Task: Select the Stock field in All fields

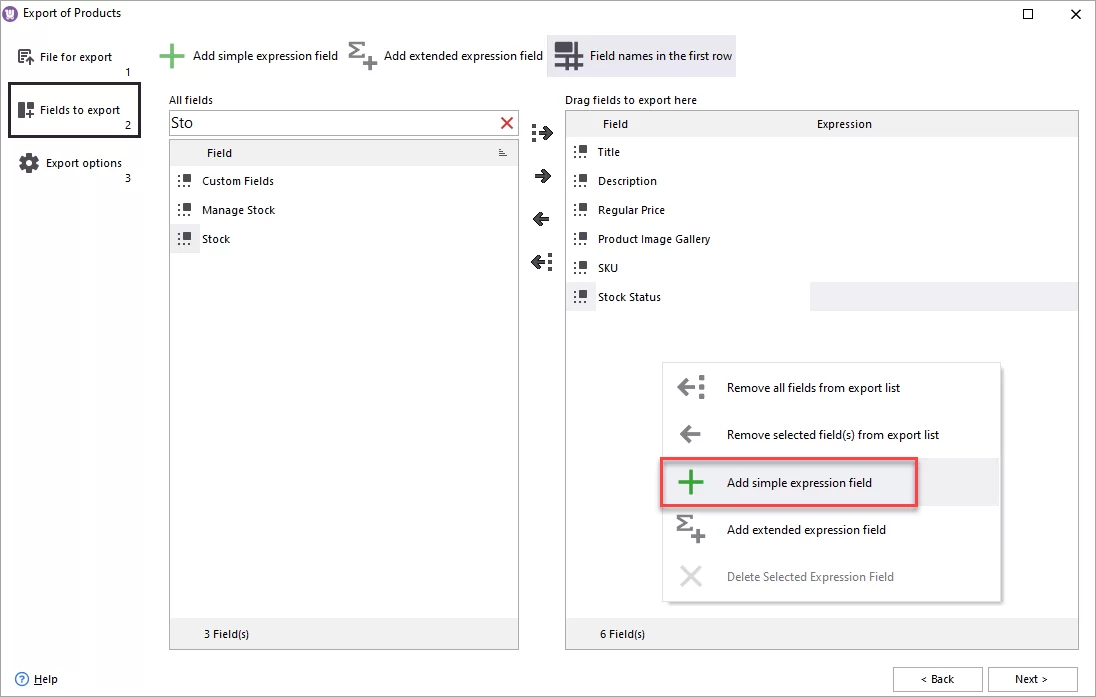Action: tap(215, 239)
